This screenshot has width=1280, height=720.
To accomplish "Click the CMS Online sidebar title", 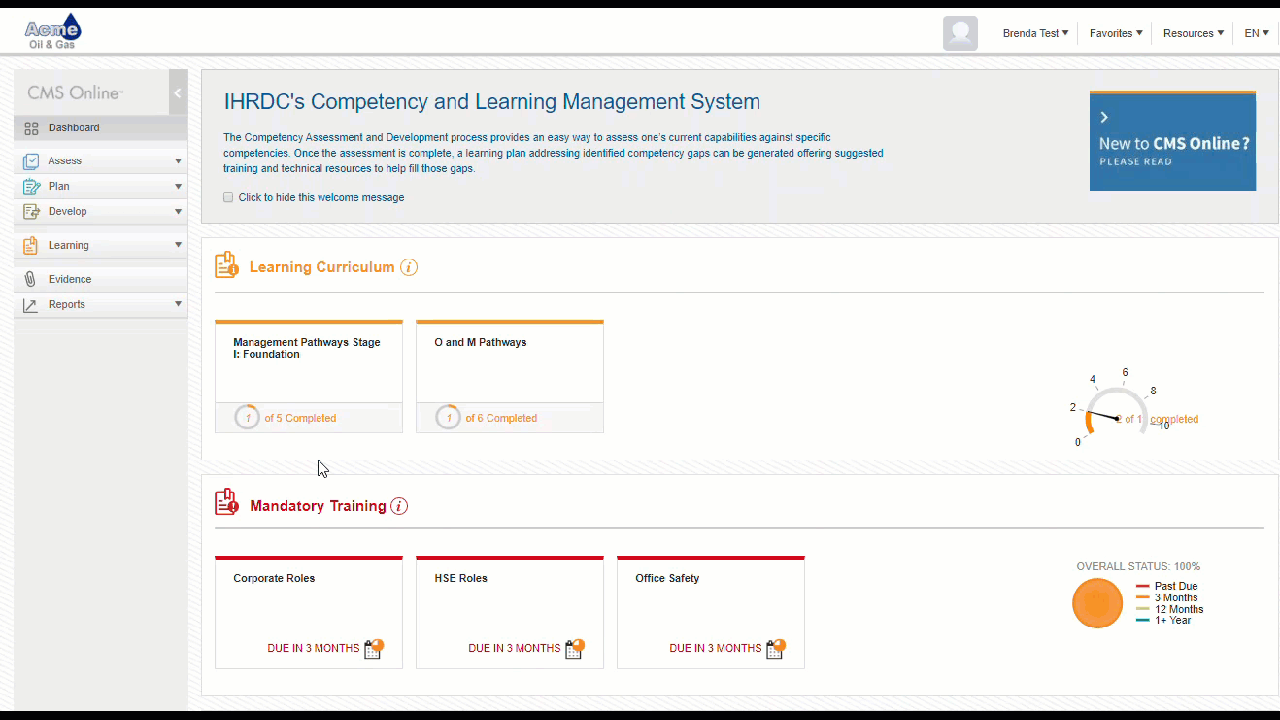I will [75, 93].
